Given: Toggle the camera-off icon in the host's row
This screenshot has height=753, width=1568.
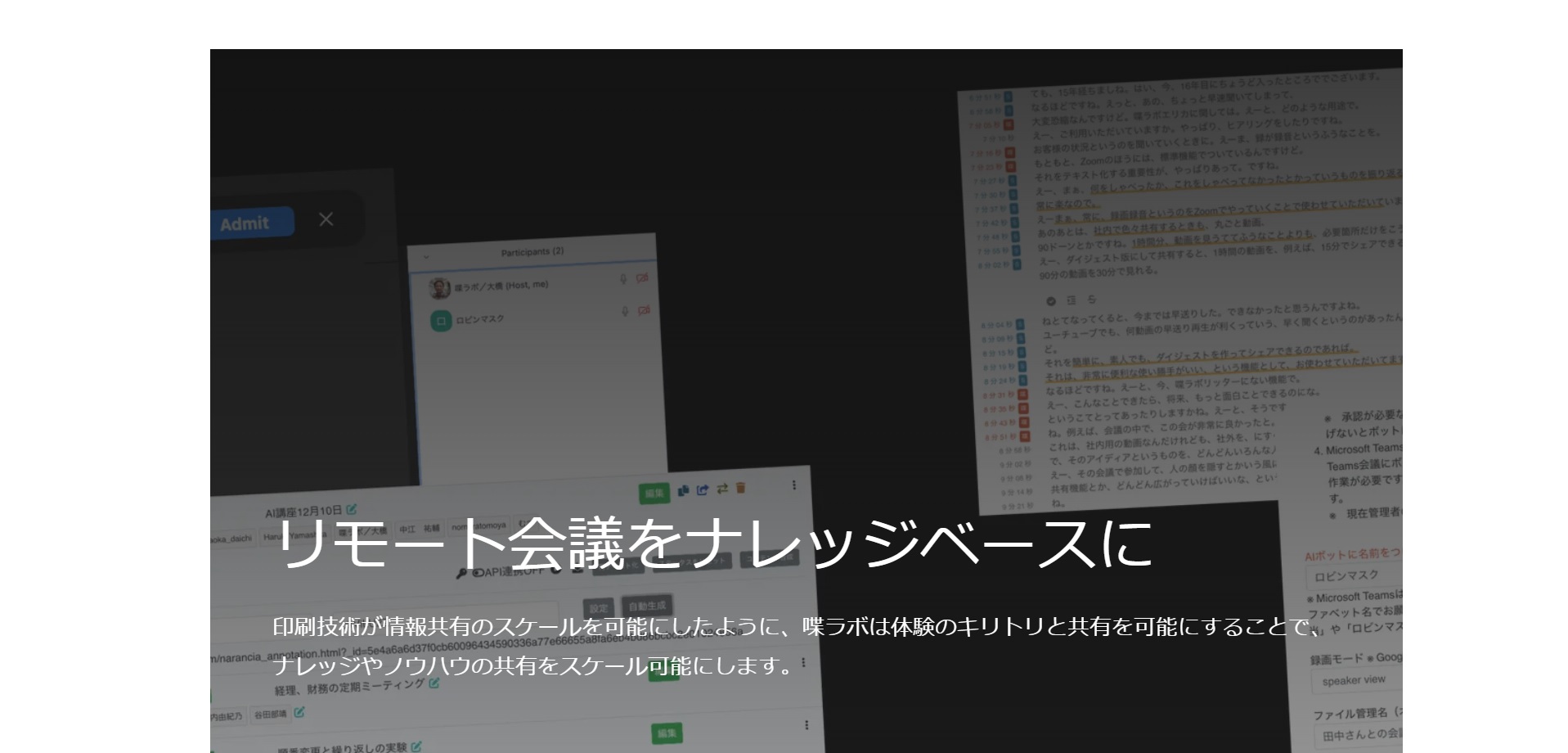Looking at the screenshot, I should 642,278.
